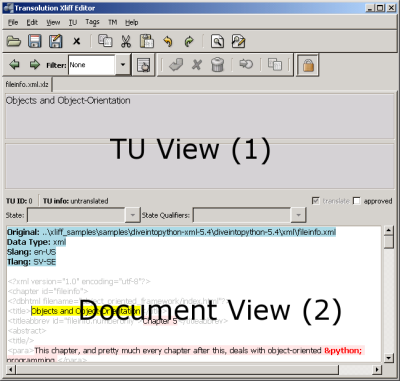Minimize the Transolution Xliff Editor window
Screen dimensions: 400x381
(x=370, y=8)
